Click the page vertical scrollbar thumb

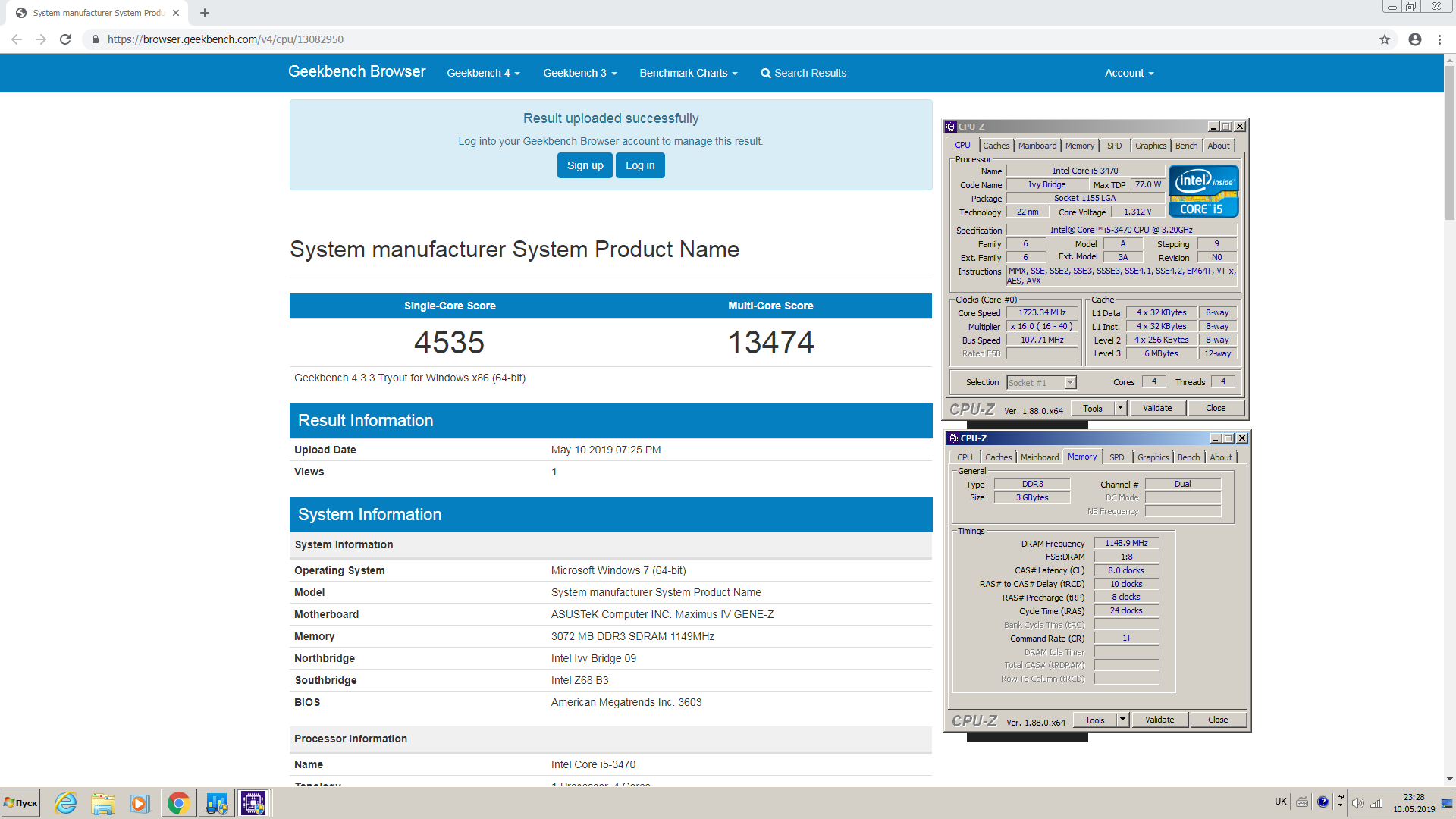1449,143
